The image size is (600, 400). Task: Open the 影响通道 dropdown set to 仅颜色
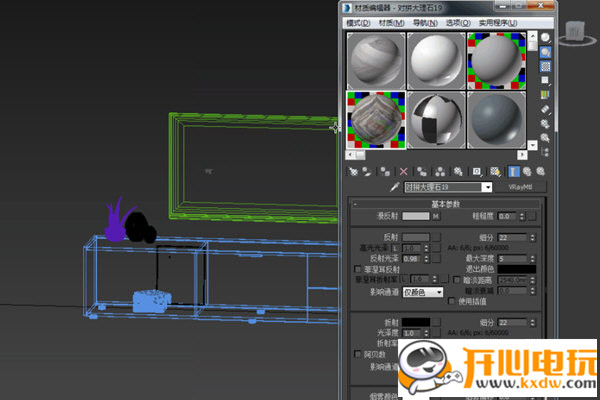(x=421, y=292)
